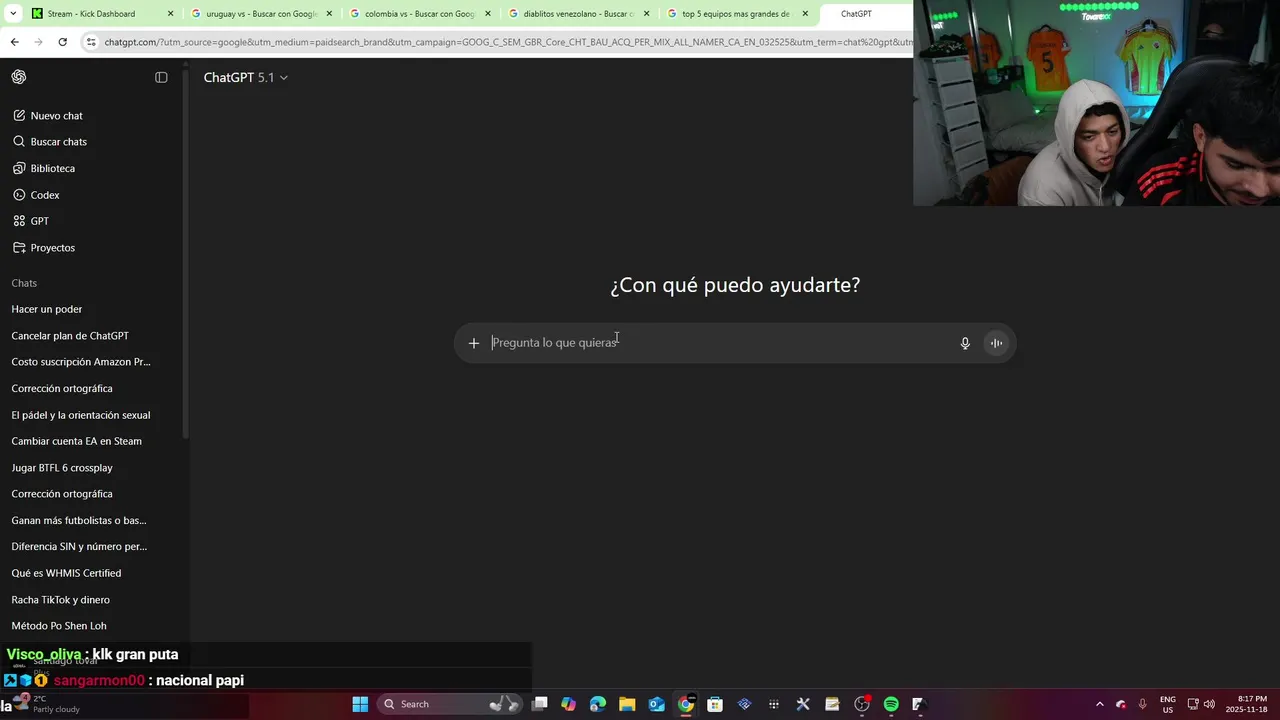
Task: Show hidden system tray icons
Action: 1100,704
